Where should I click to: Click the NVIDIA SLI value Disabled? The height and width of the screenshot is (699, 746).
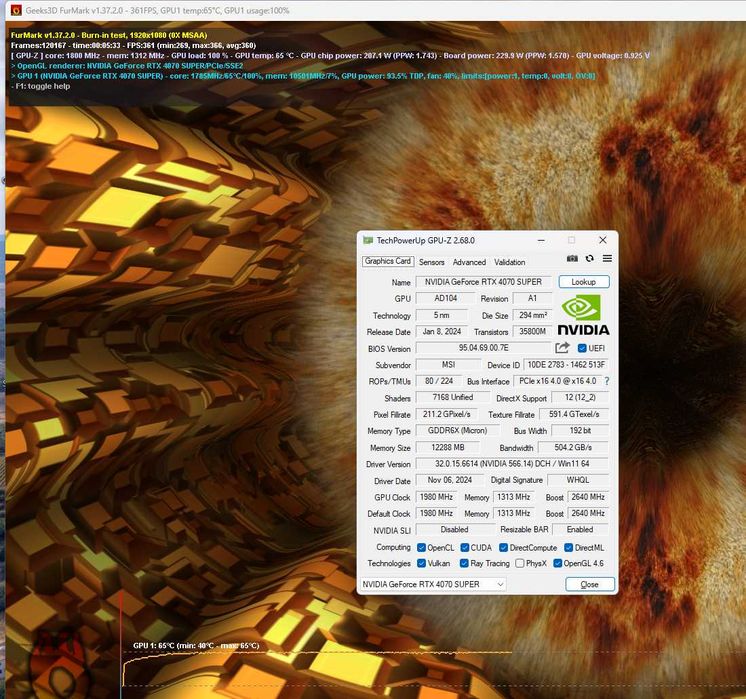click(454, 530)
